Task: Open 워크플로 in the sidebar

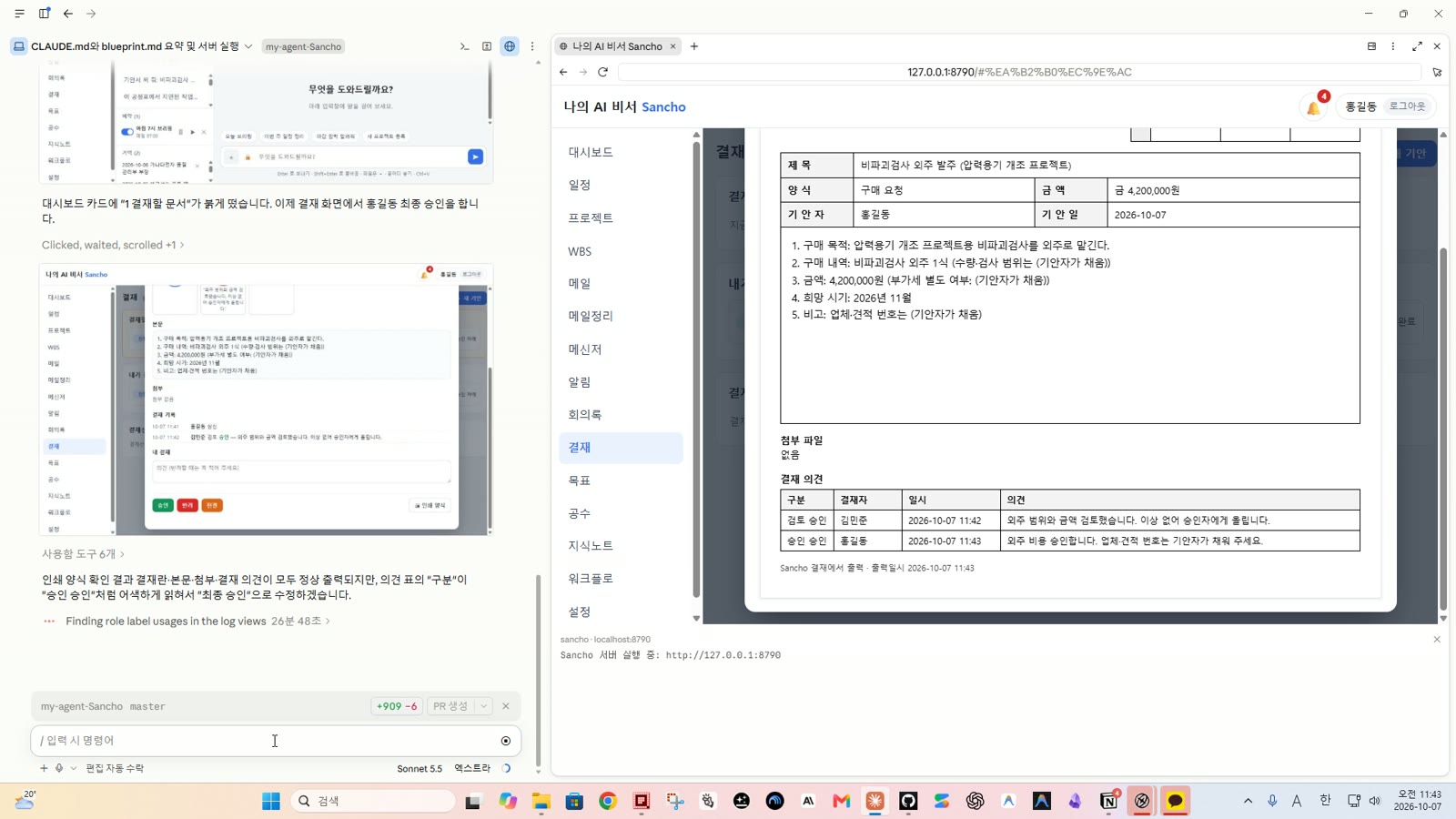Action: 621,578
